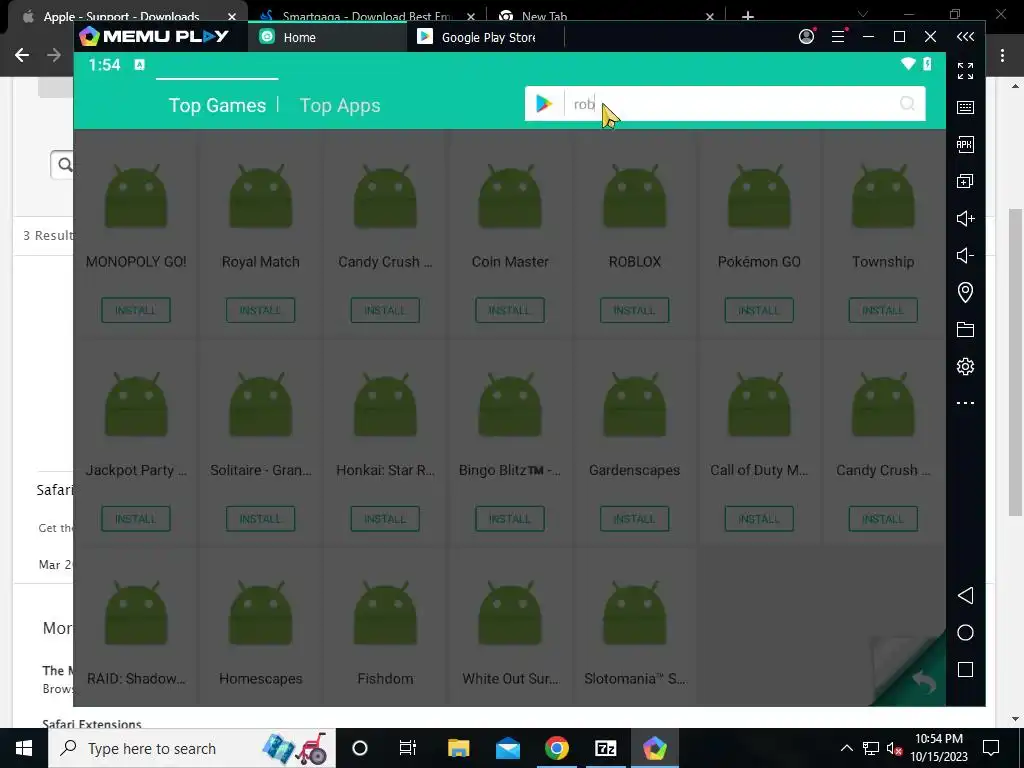The width and height of the screenshot is (1024, 768).
Task: Switch to Apple Support Downloads browser tab
Action: 121,16
